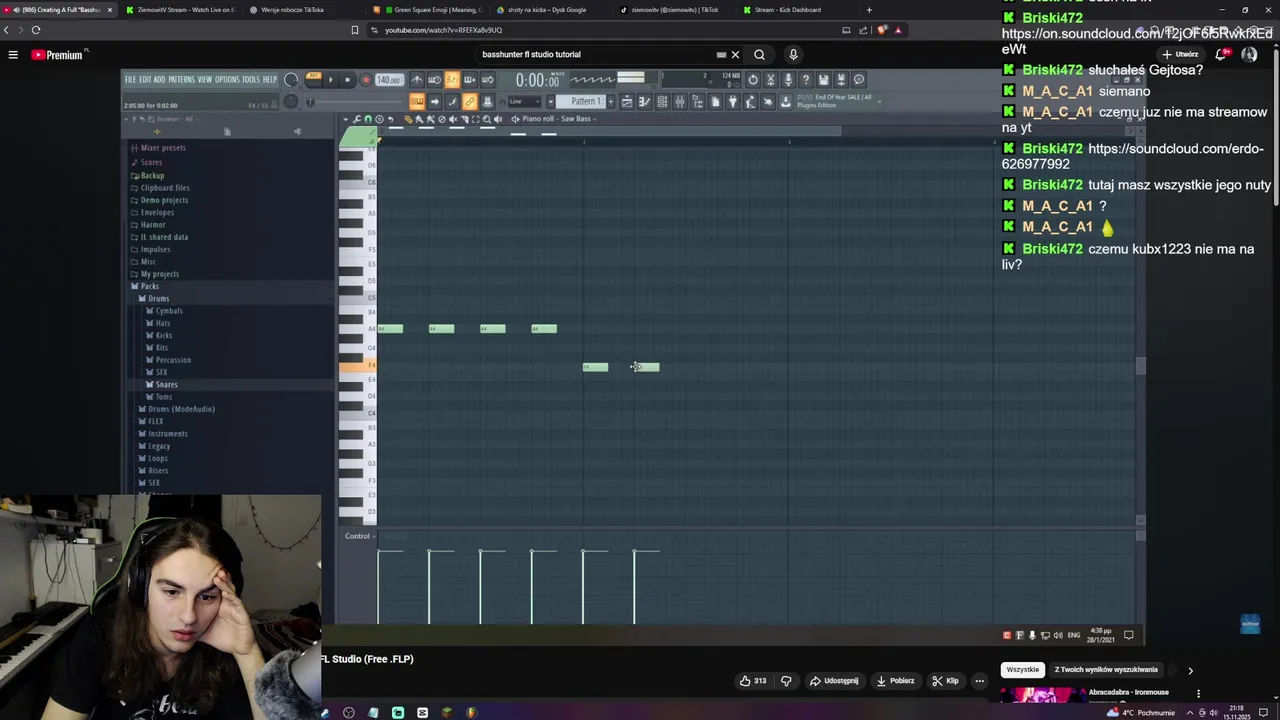1280x720 pixels.
Task: Open the TOOLS menu in FL Studio
Action: tap(251, 79)
